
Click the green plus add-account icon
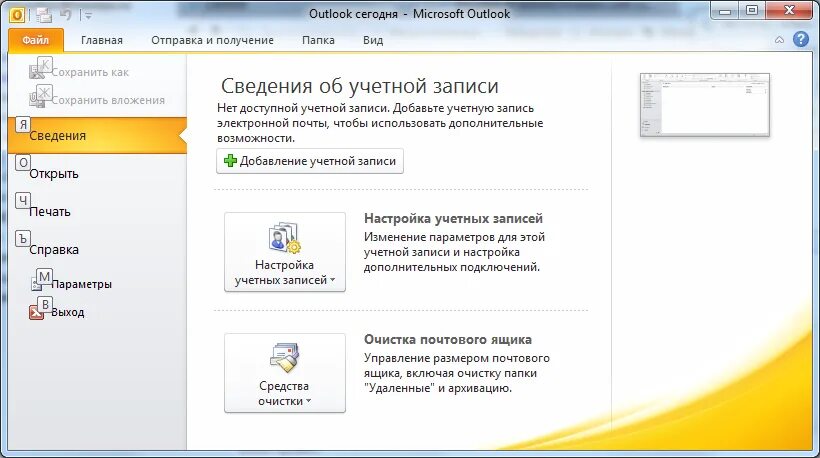[230, 161]
